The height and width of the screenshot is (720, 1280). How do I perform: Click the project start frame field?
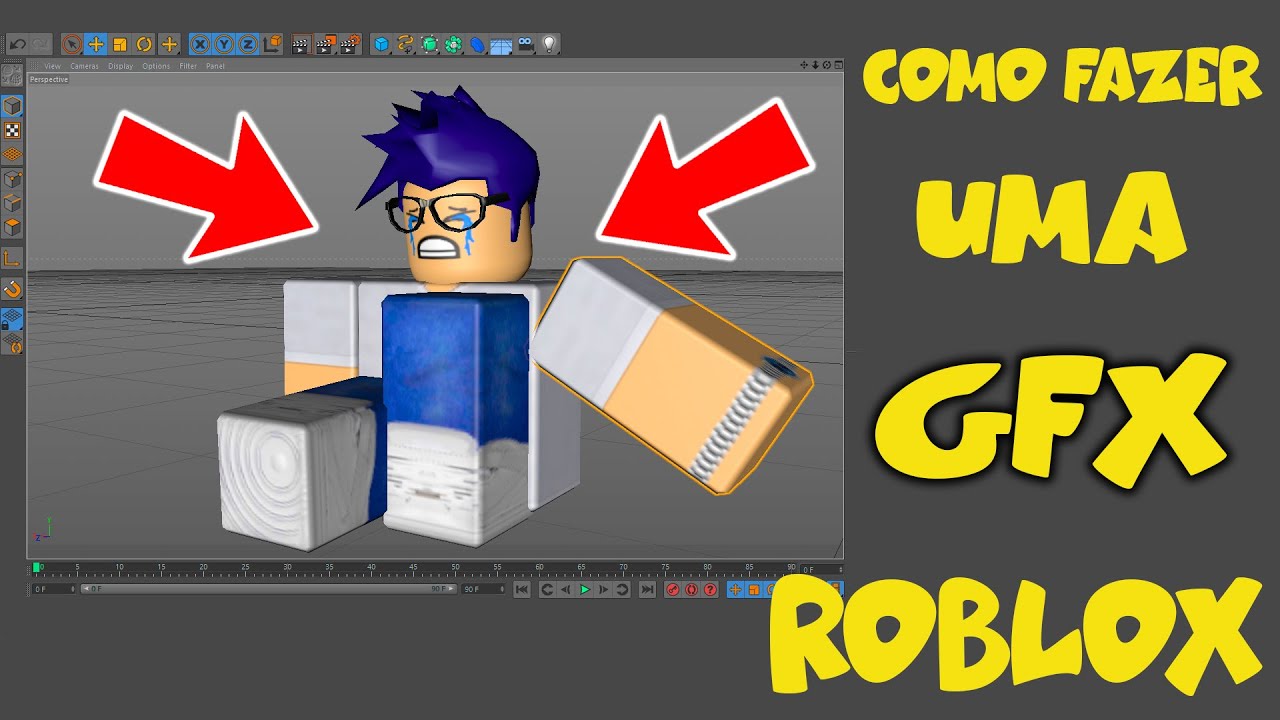(x=54, y=589)
